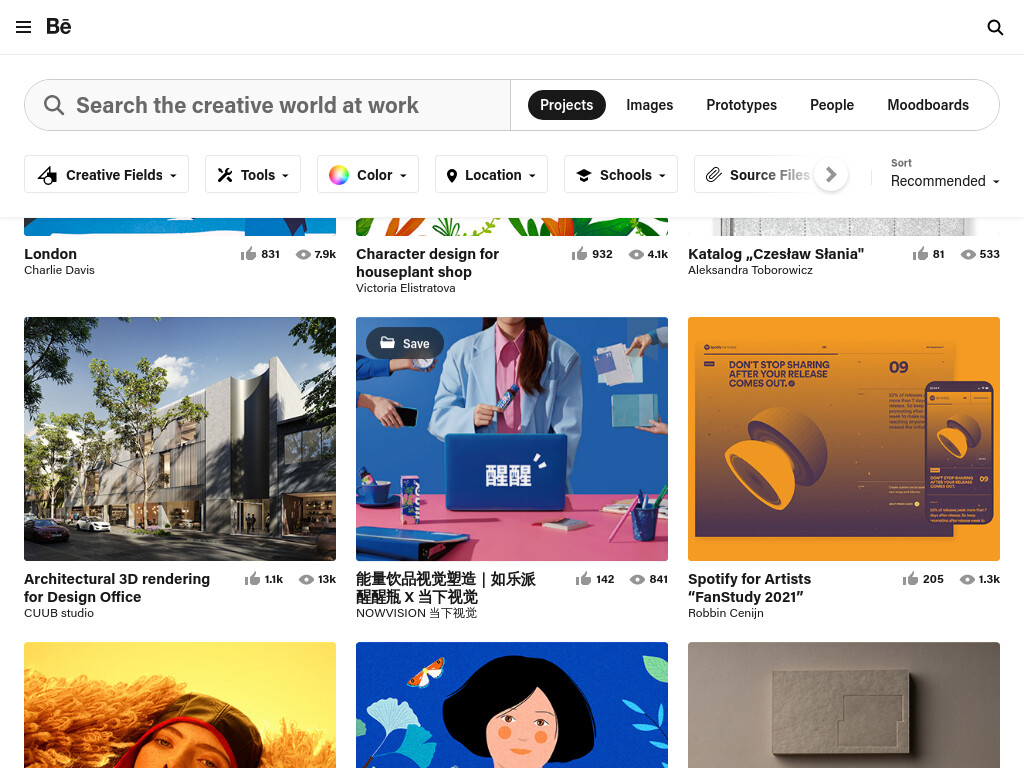Open 'Architectural 3D rendering for Design Office' title
This screenshot has height=768, width=1024.
(x=117, y=588)
